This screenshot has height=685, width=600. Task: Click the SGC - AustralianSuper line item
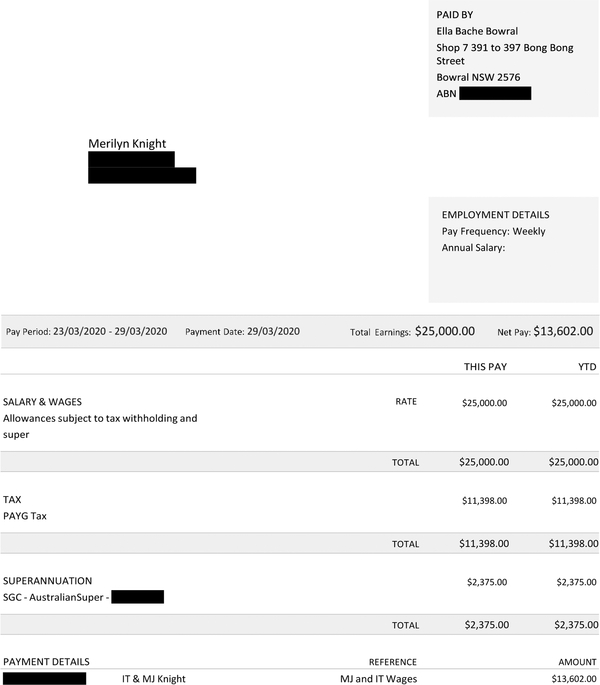click(56, 597)
